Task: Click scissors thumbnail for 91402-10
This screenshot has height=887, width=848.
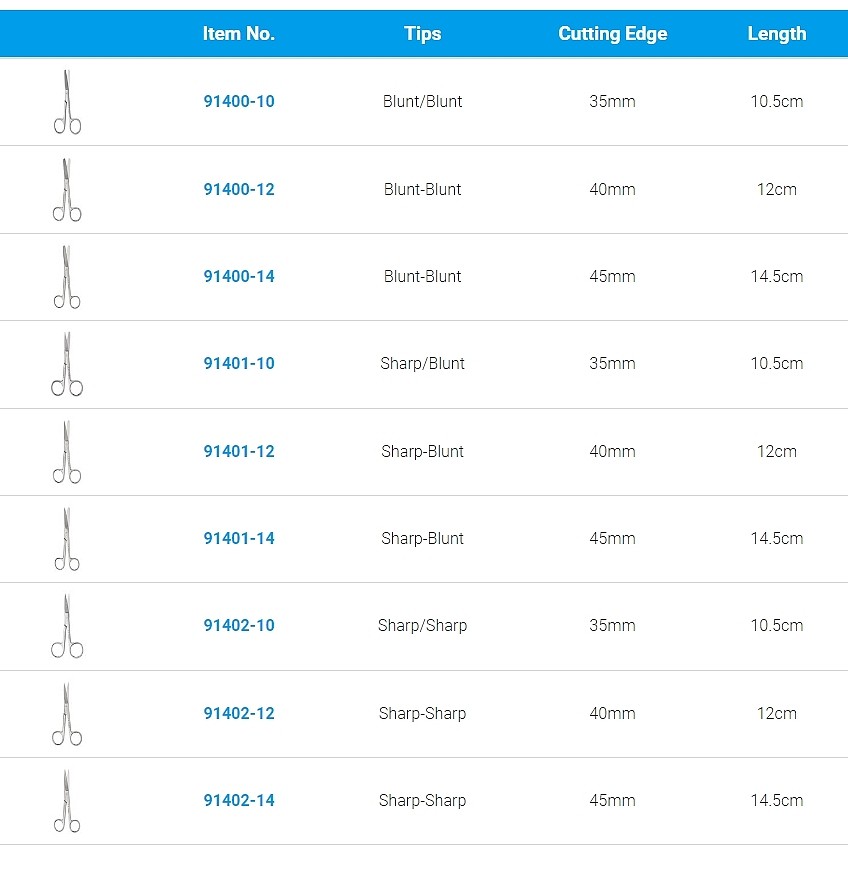Action: [67, 626]
